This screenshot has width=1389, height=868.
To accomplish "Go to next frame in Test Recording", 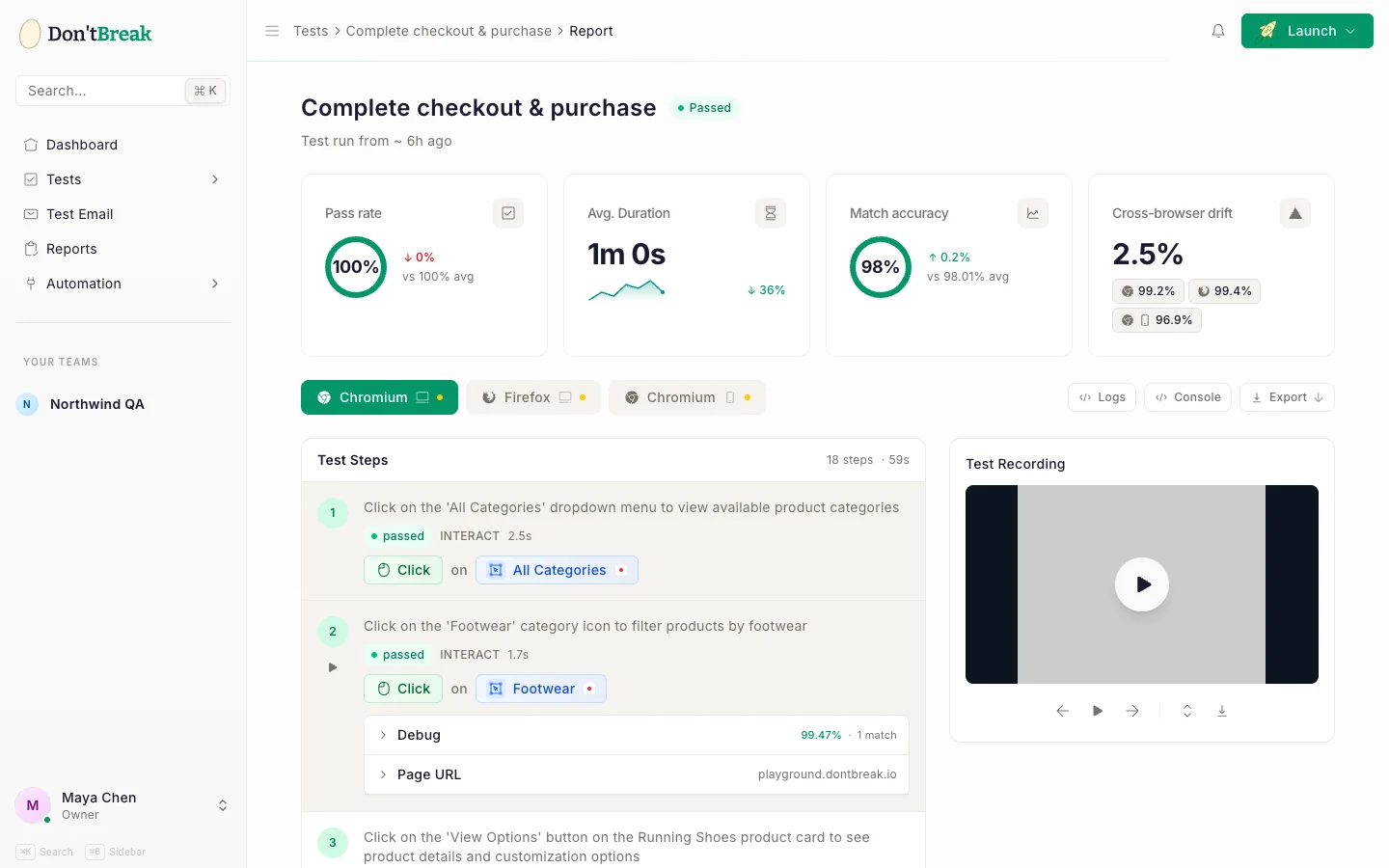I will point(1132,711).
